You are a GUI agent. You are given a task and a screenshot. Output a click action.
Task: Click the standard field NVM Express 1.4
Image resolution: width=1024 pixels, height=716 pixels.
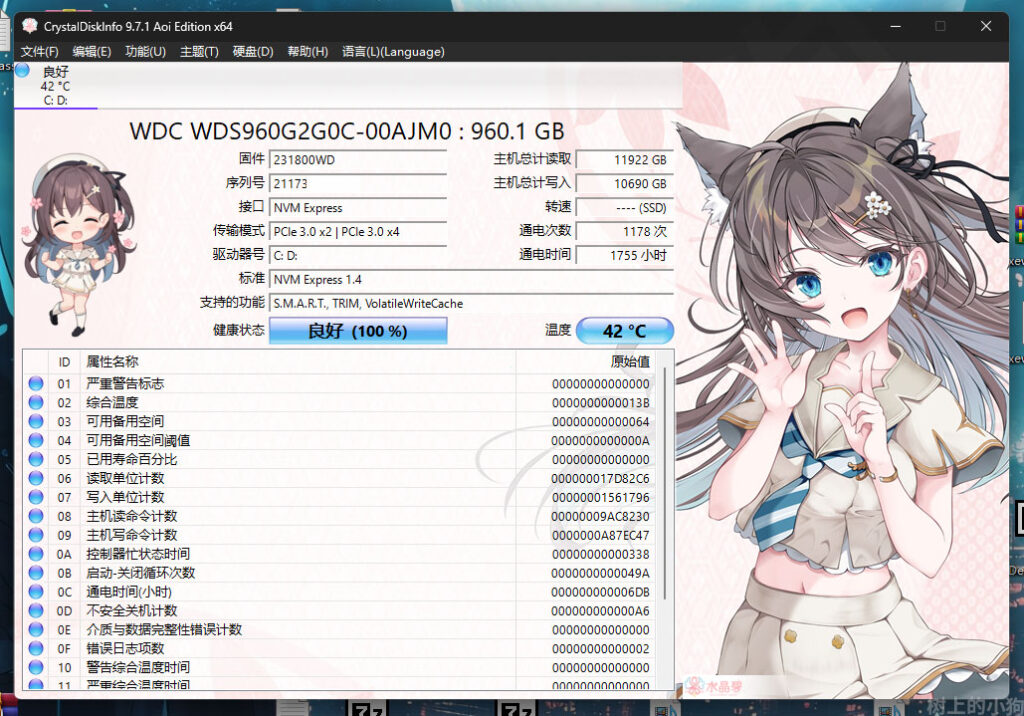[471, 280]
